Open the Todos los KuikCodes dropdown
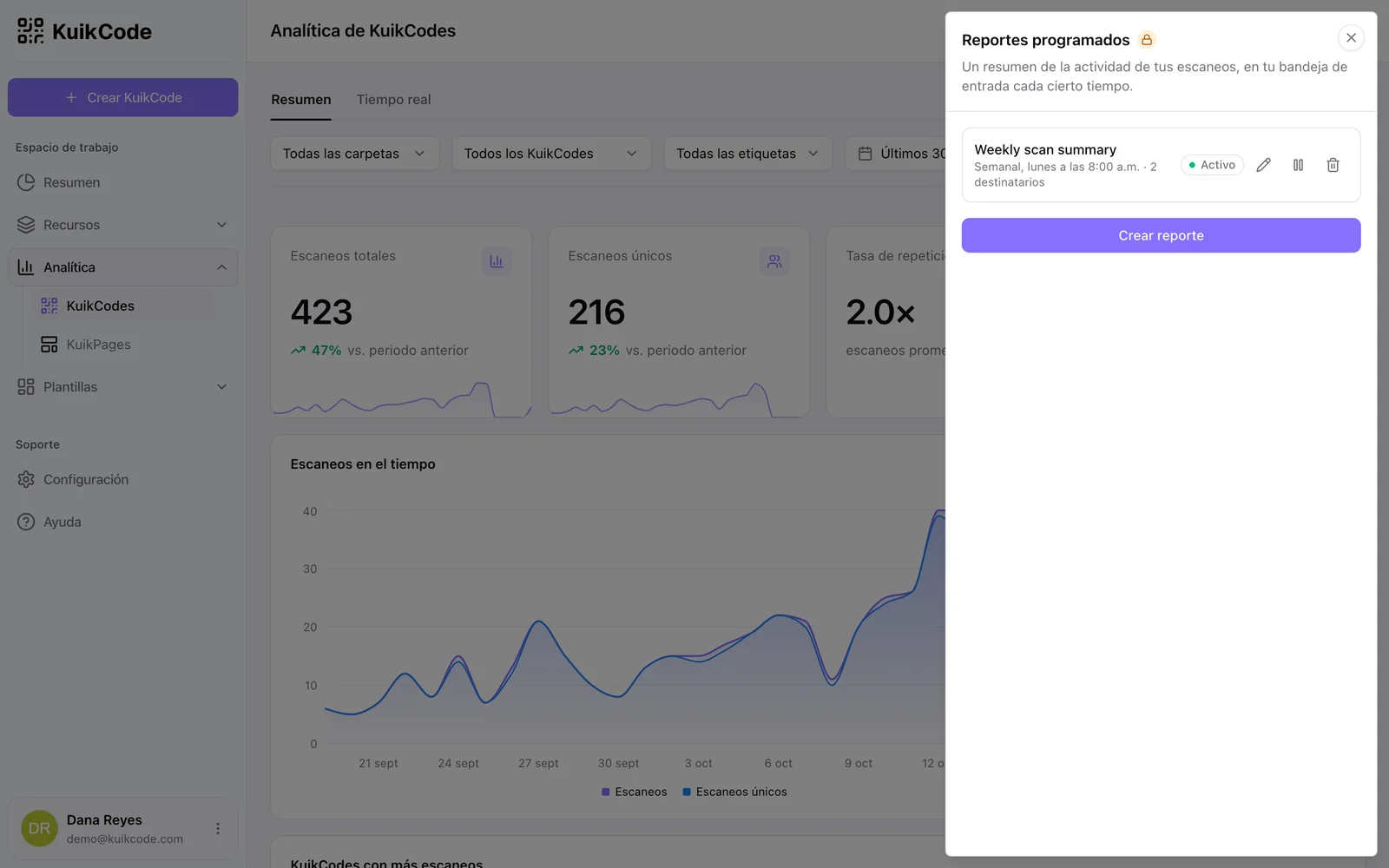 [551, 154]
